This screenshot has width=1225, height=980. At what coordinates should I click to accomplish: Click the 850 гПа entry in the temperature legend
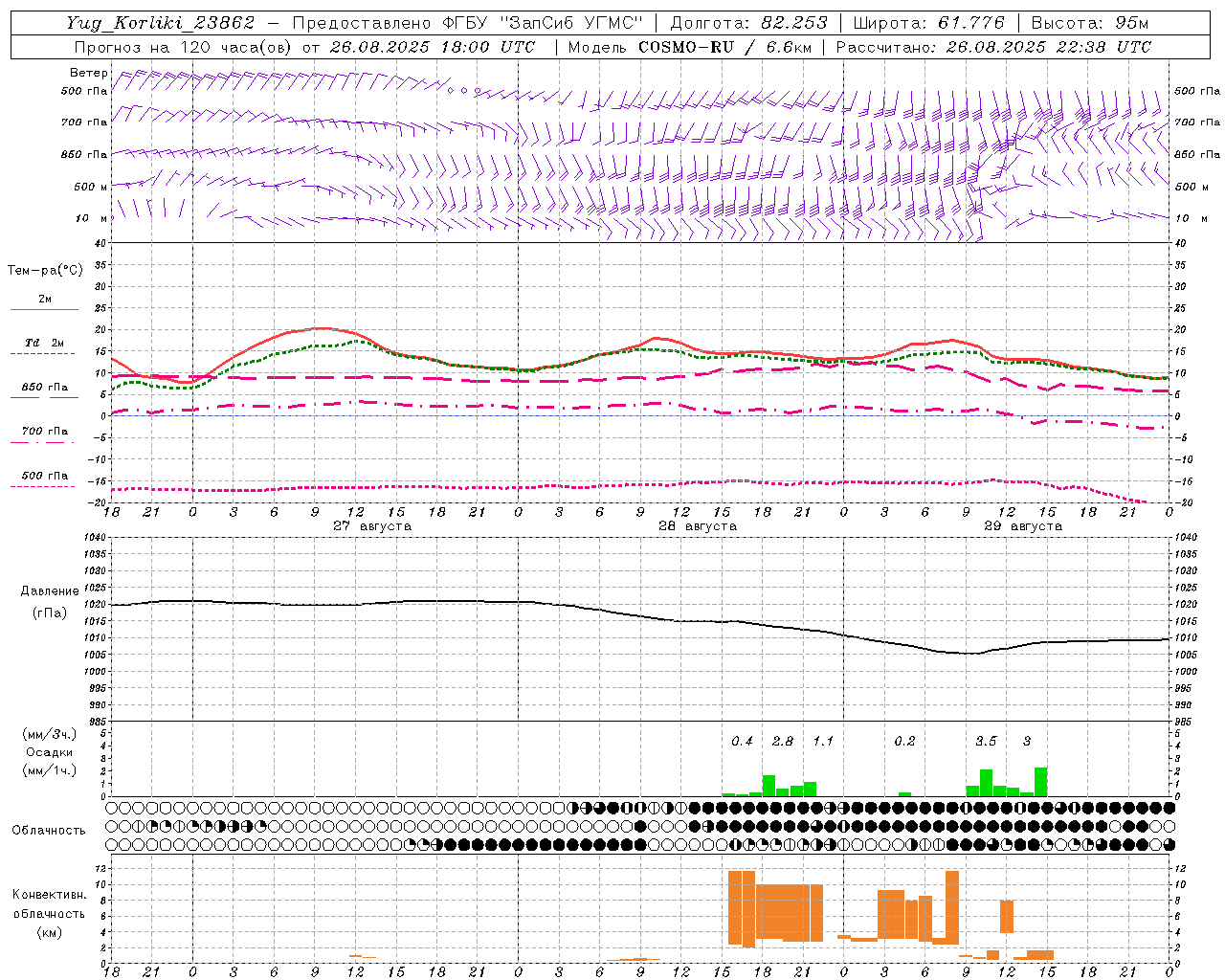[45, 388]
